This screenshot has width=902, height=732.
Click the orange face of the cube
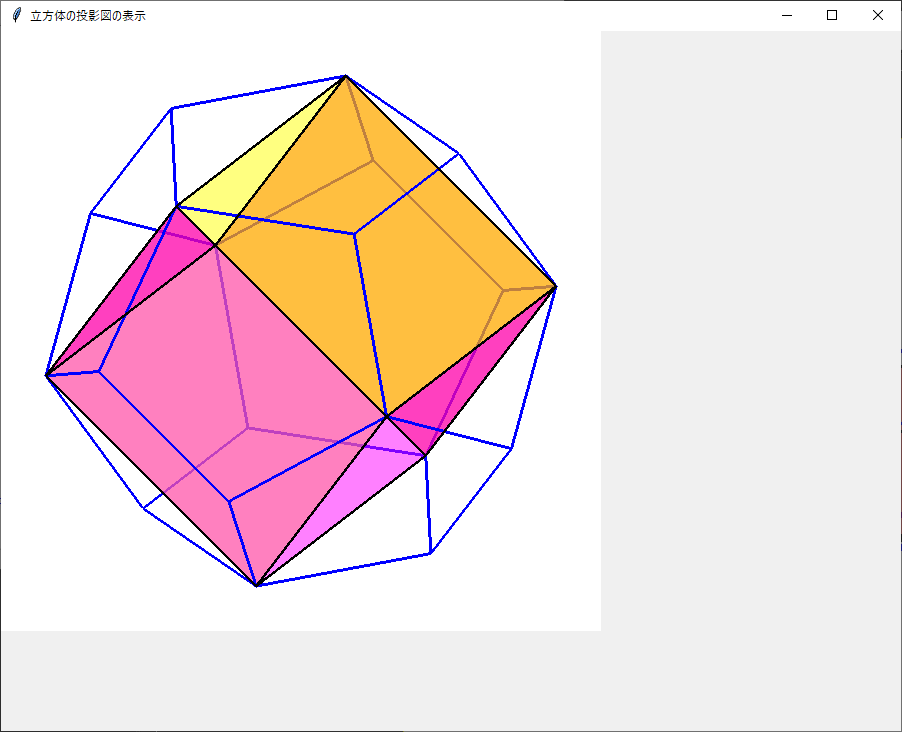tap(385, 245)
